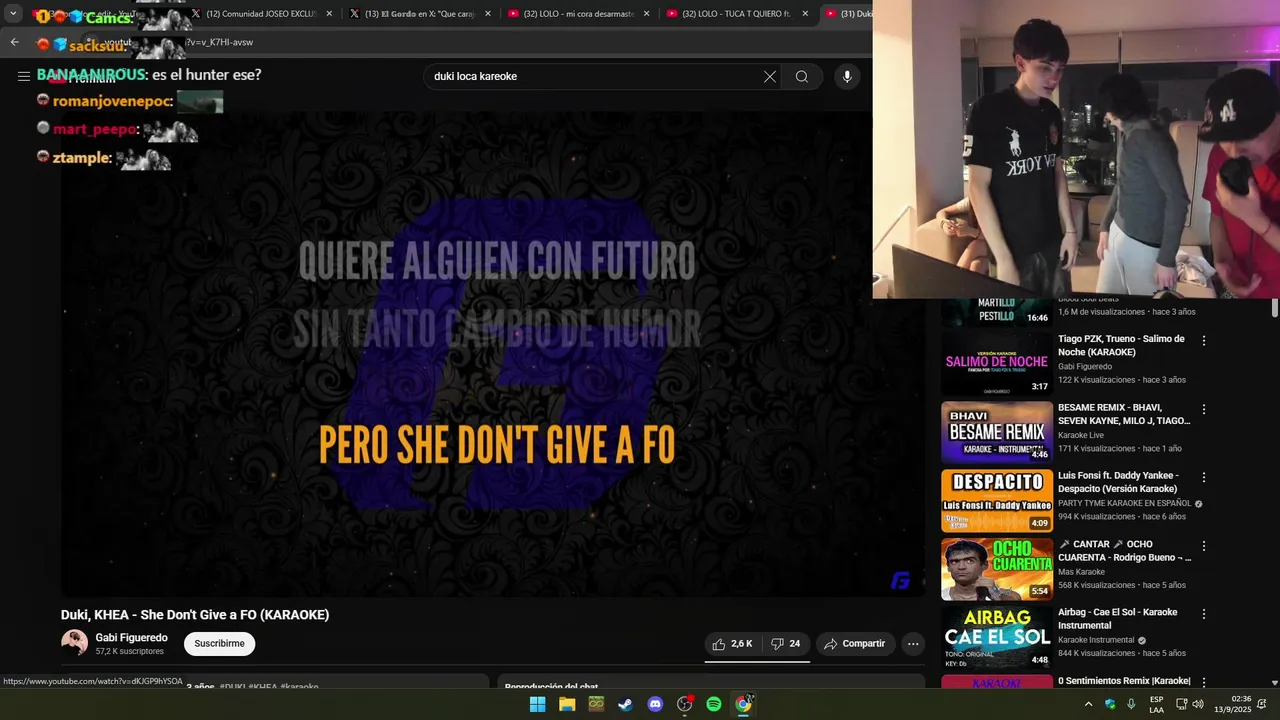
Task: Open the Mas Karaoke channel name
Action: tap(1081, 572)
